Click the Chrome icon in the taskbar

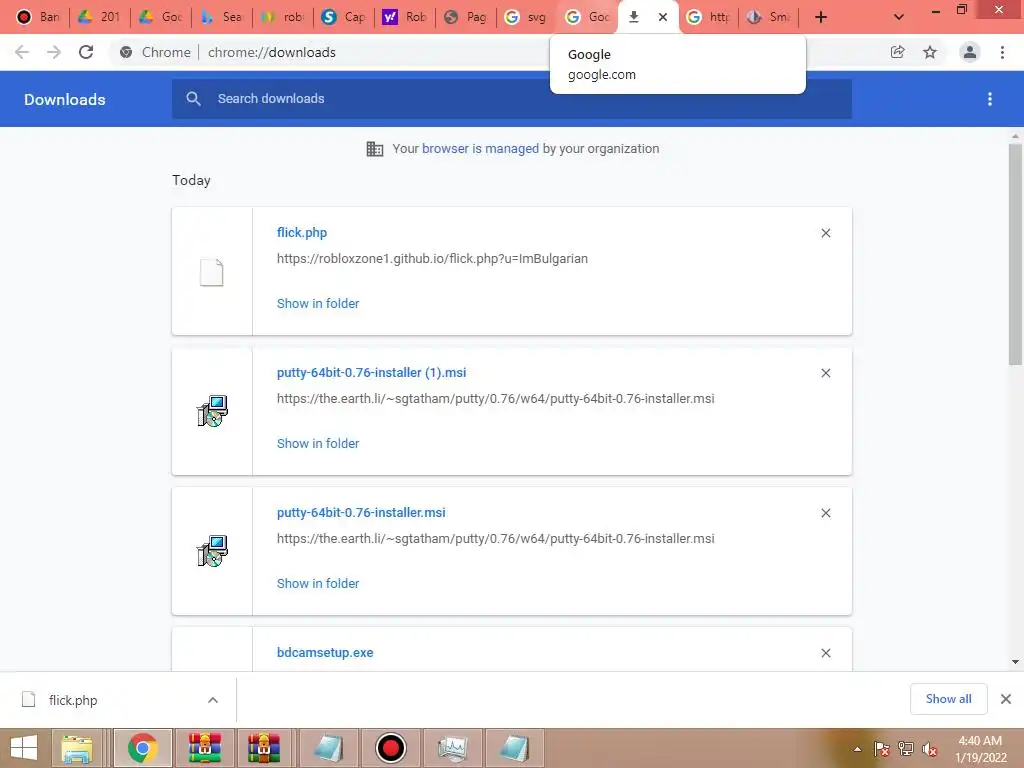pyautogui.click(x=142, y=748)
